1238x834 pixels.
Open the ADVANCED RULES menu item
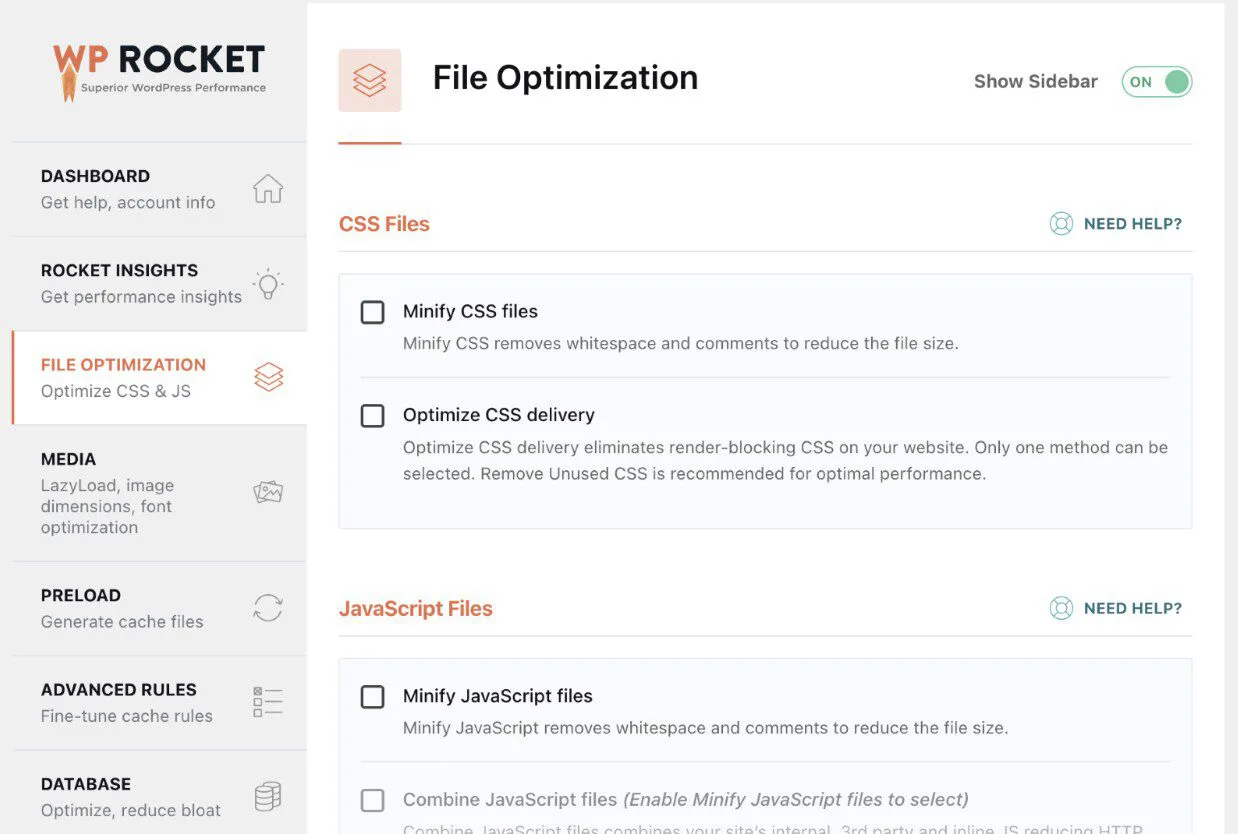(160, 703)
